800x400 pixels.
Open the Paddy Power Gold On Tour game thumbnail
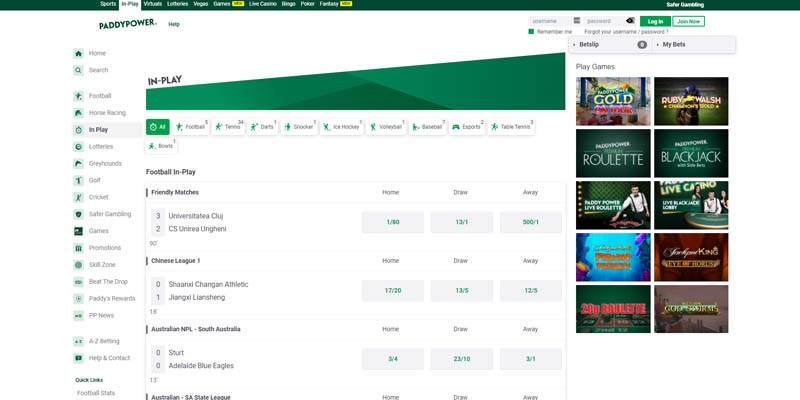tap(613, 101)
